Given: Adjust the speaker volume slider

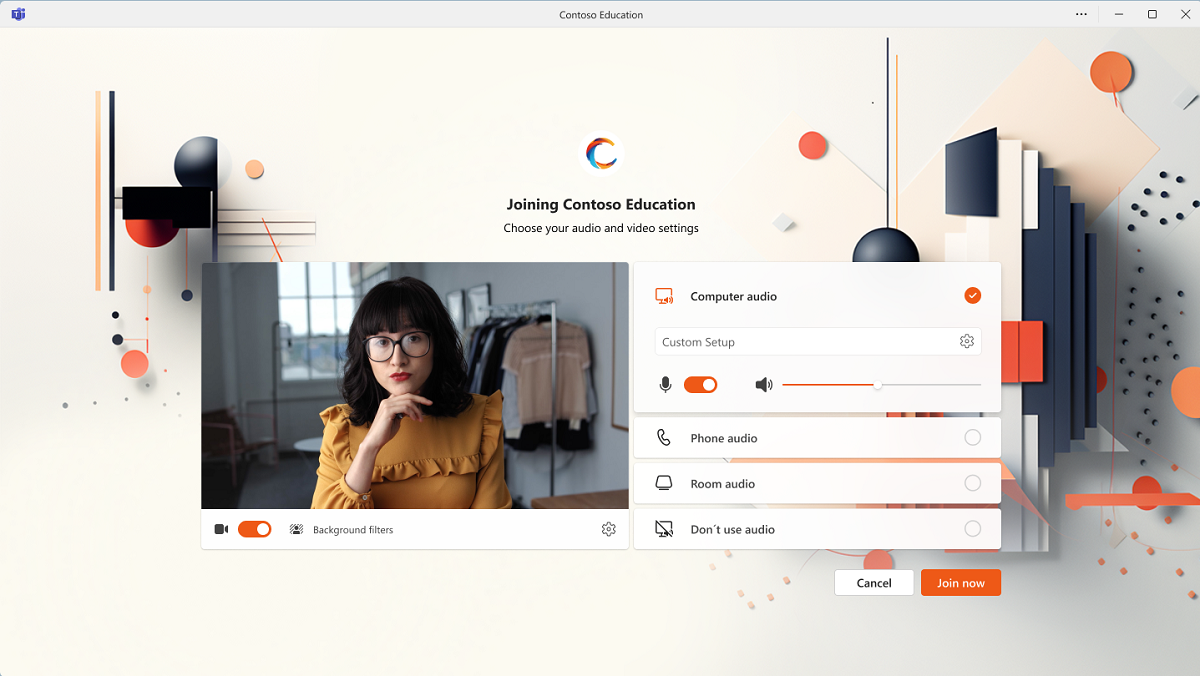Looking at the screenshot, I should point(877,385).
